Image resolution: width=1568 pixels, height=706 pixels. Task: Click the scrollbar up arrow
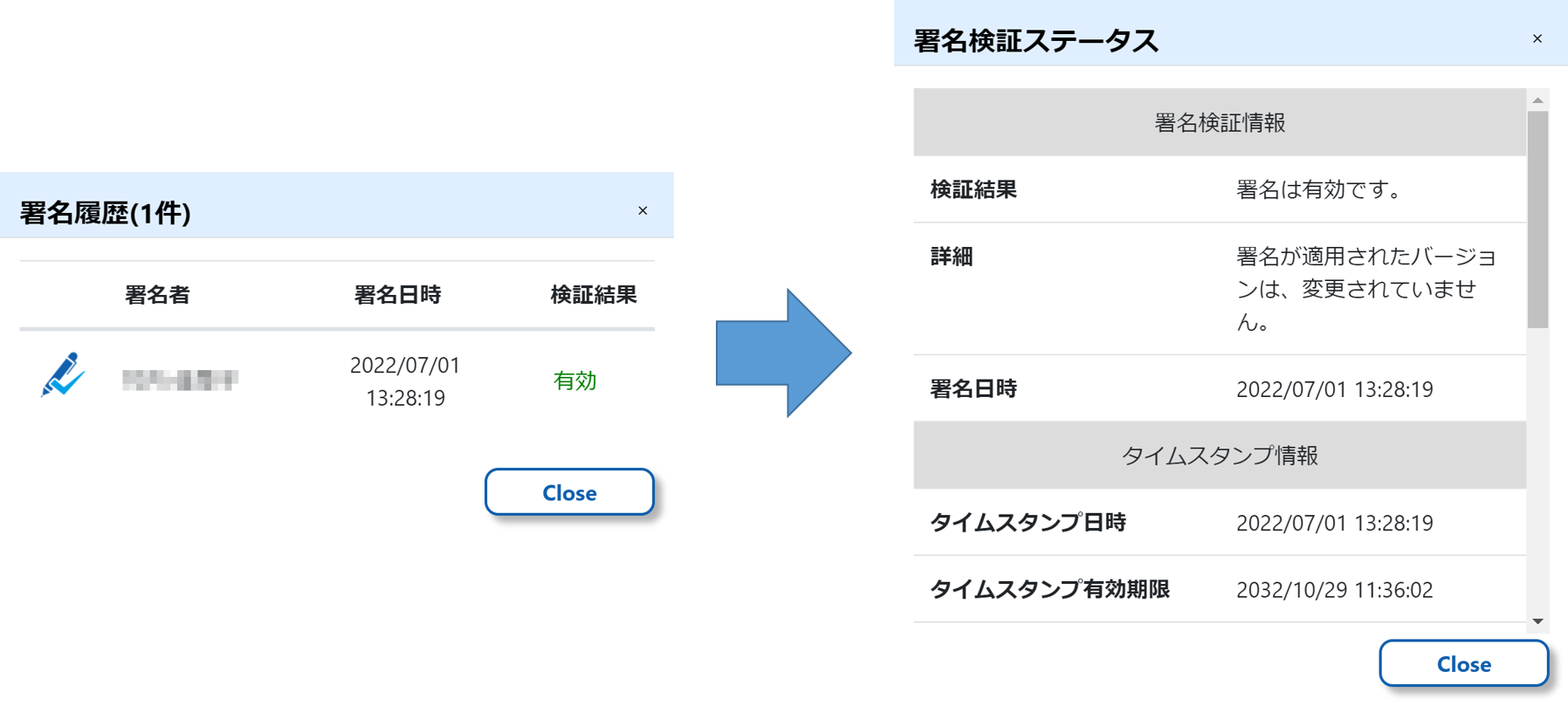[1538, 100]
